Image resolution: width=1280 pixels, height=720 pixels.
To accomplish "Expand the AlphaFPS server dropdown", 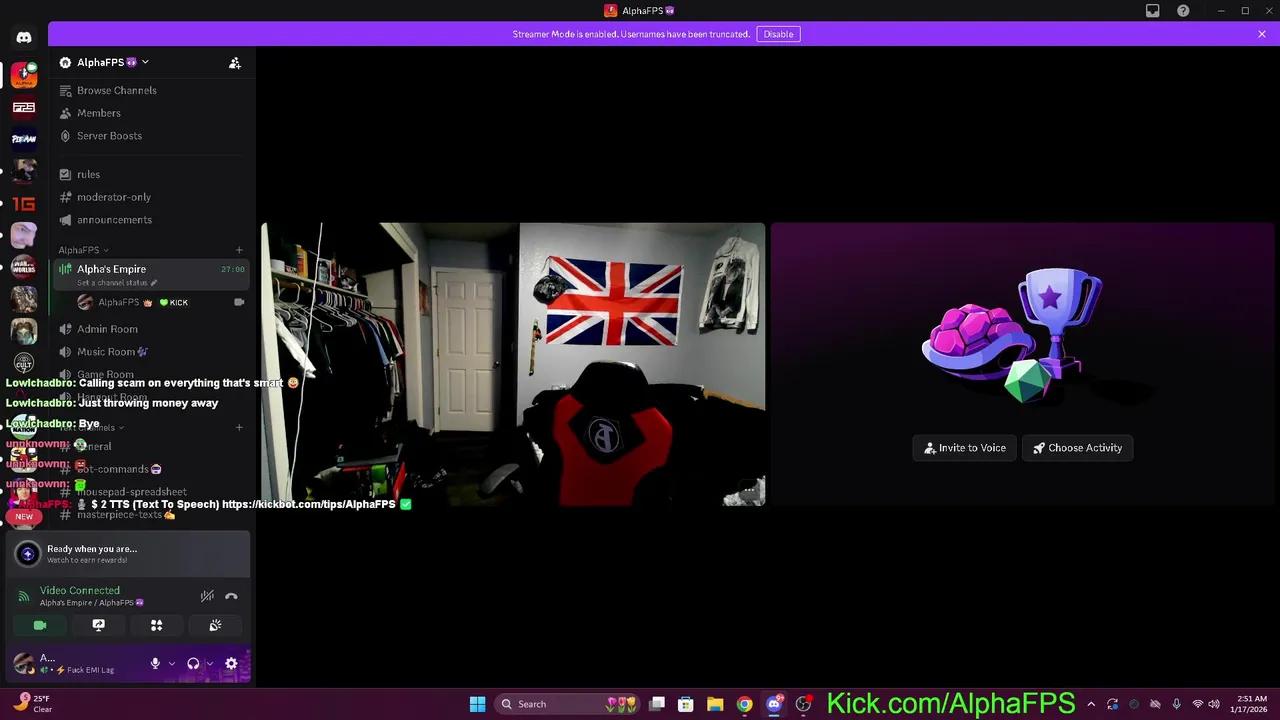I will [145, 62].
